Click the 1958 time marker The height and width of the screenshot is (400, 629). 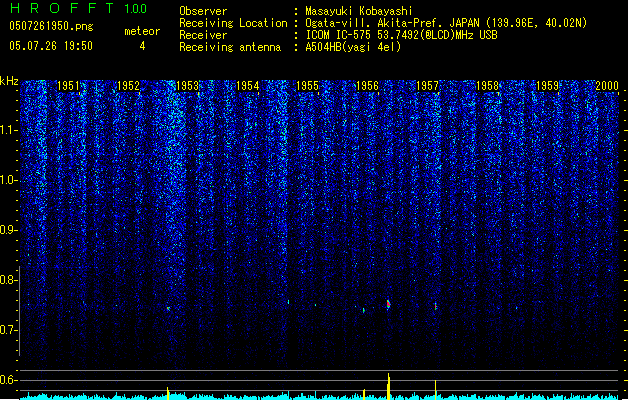(487, 86)
